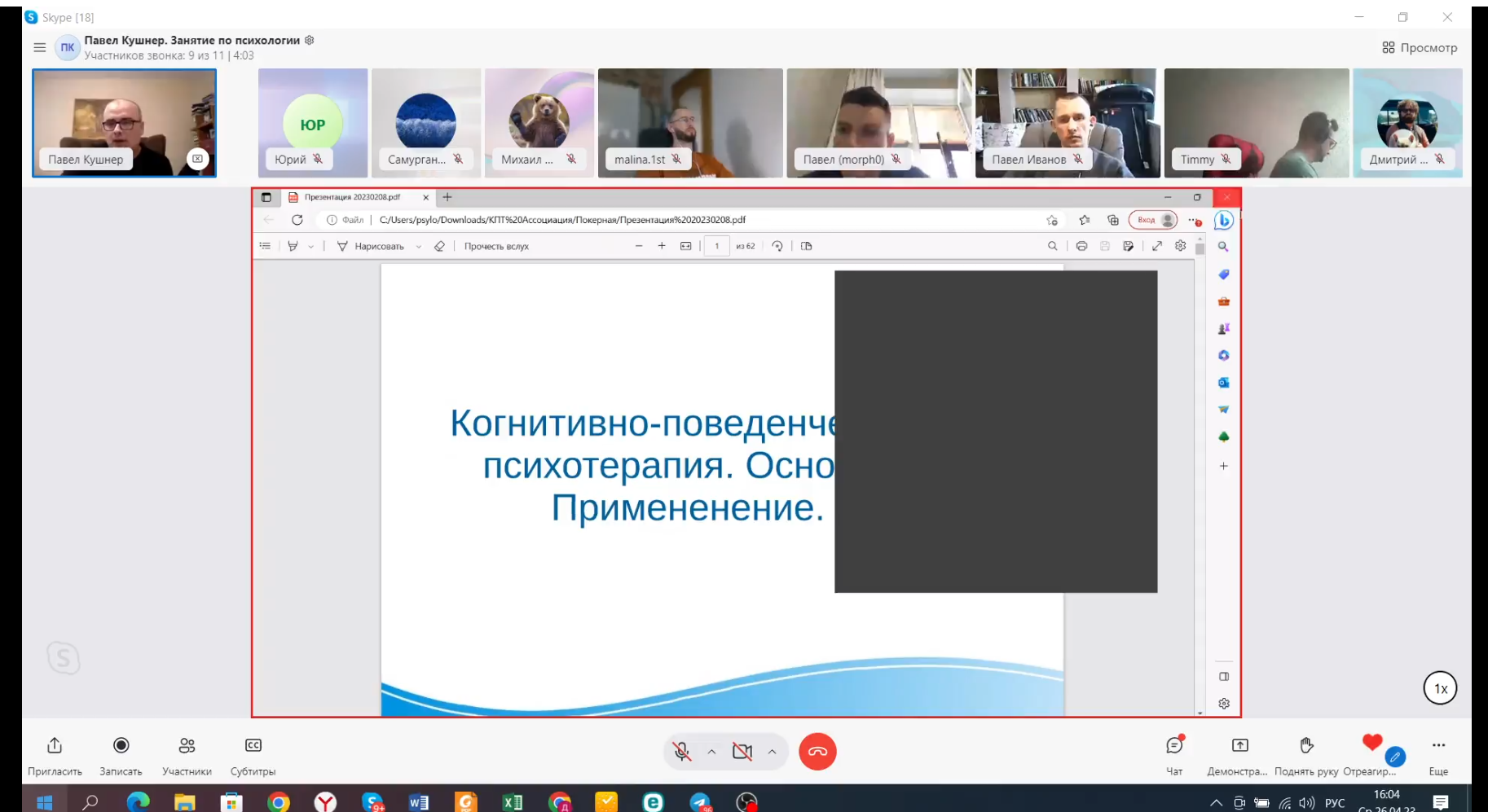
Task: Open Edge settings and more menu
Action: click(x=1194, y=220)
